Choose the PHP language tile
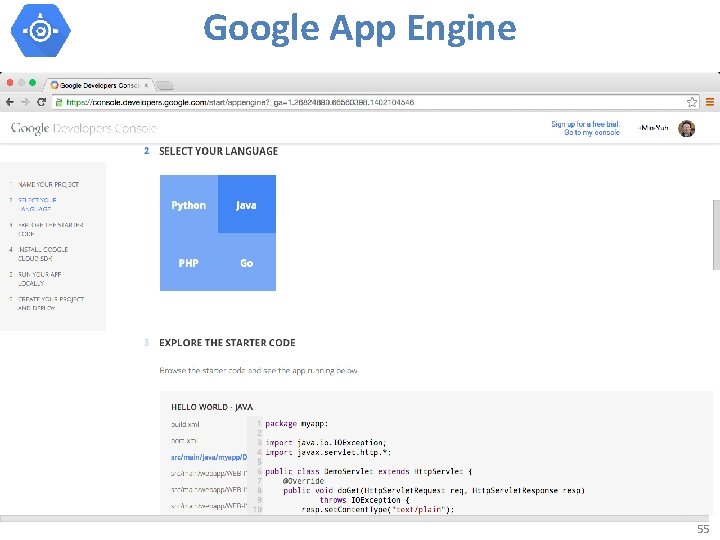 189,262
